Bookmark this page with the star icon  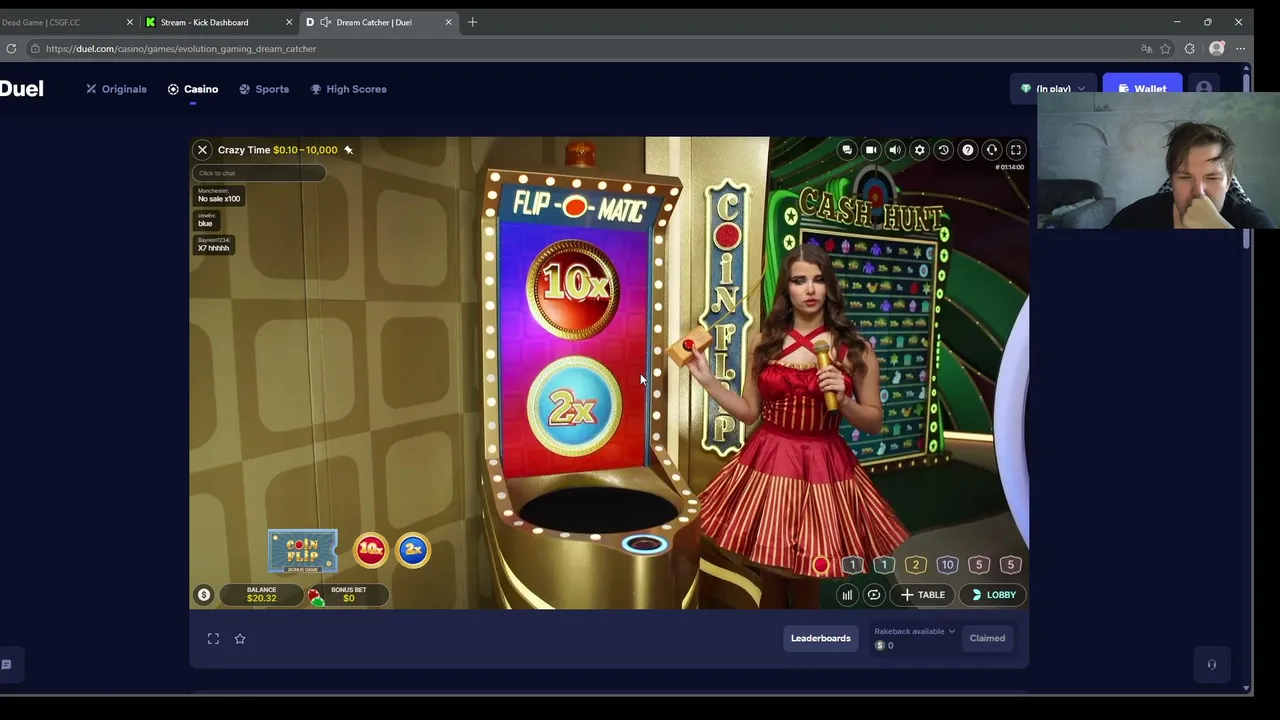(1165, 48)
